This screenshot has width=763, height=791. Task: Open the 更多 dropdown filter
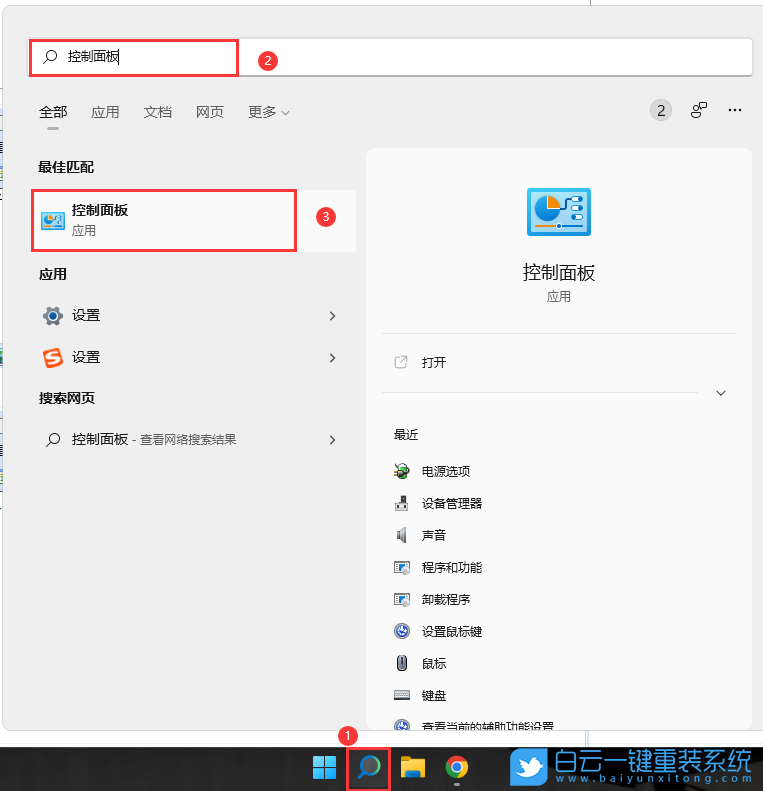point(268,112)
